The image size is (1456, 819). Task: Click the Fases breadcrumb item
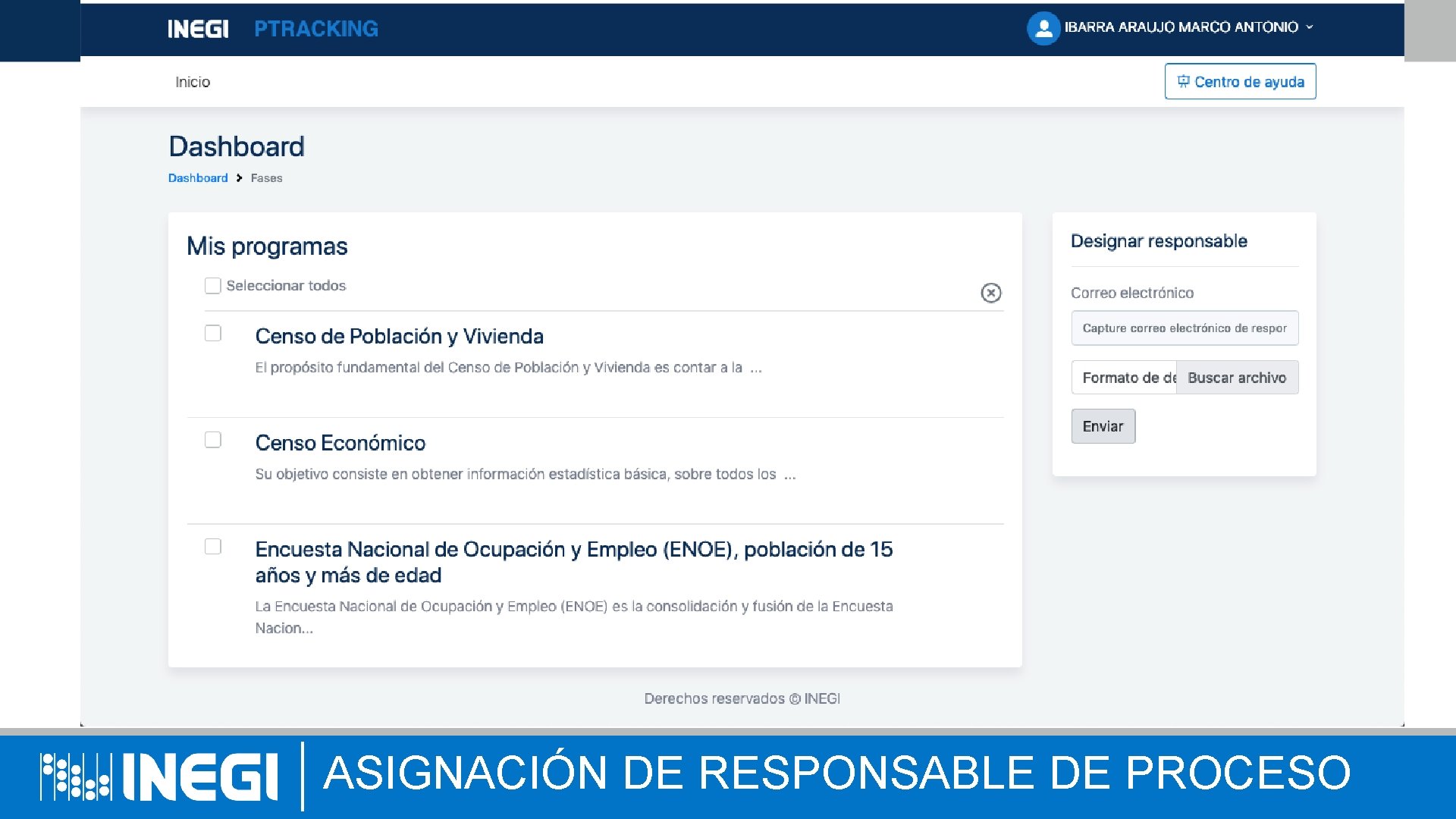(x=266, y=178)
